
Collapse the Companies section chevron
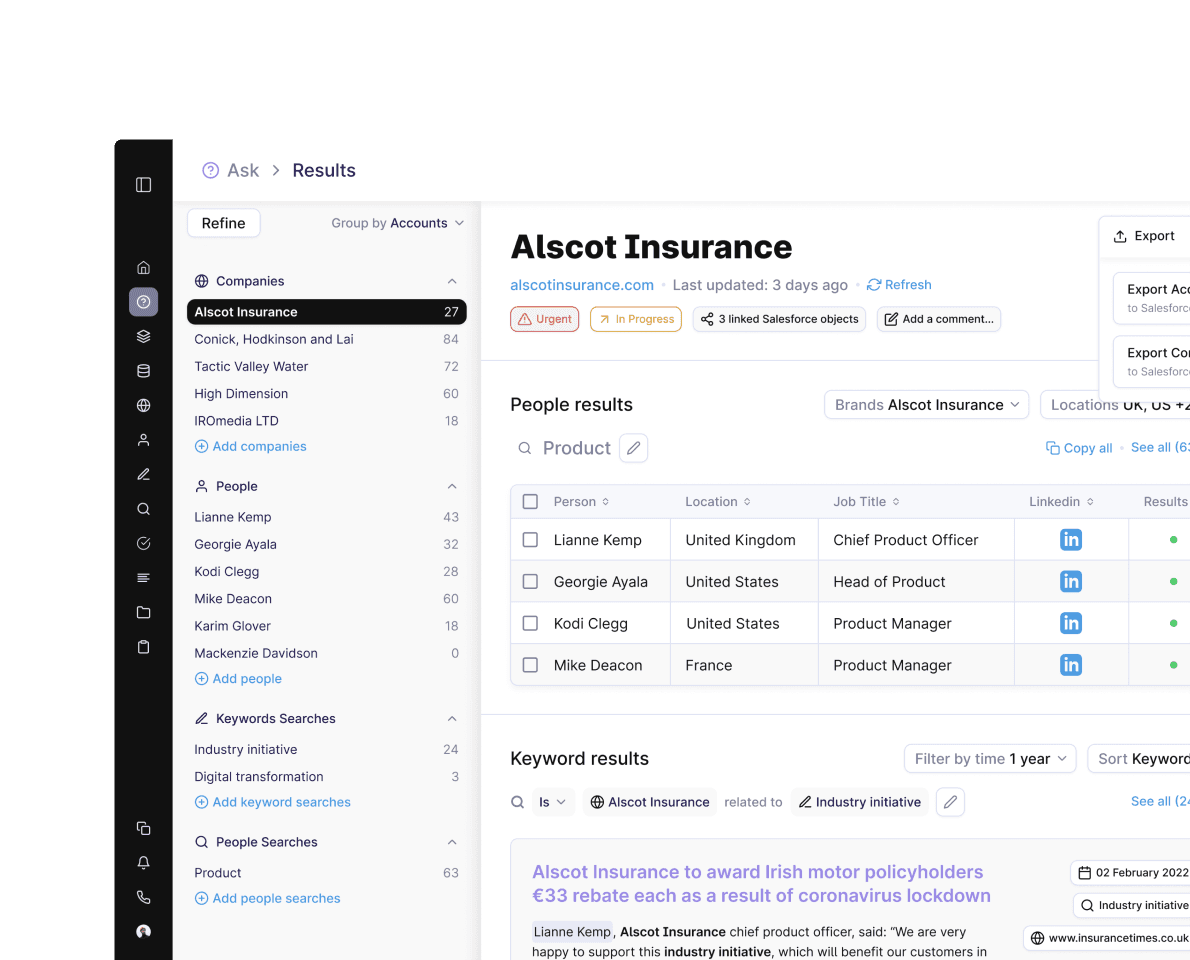coord(452,281)
